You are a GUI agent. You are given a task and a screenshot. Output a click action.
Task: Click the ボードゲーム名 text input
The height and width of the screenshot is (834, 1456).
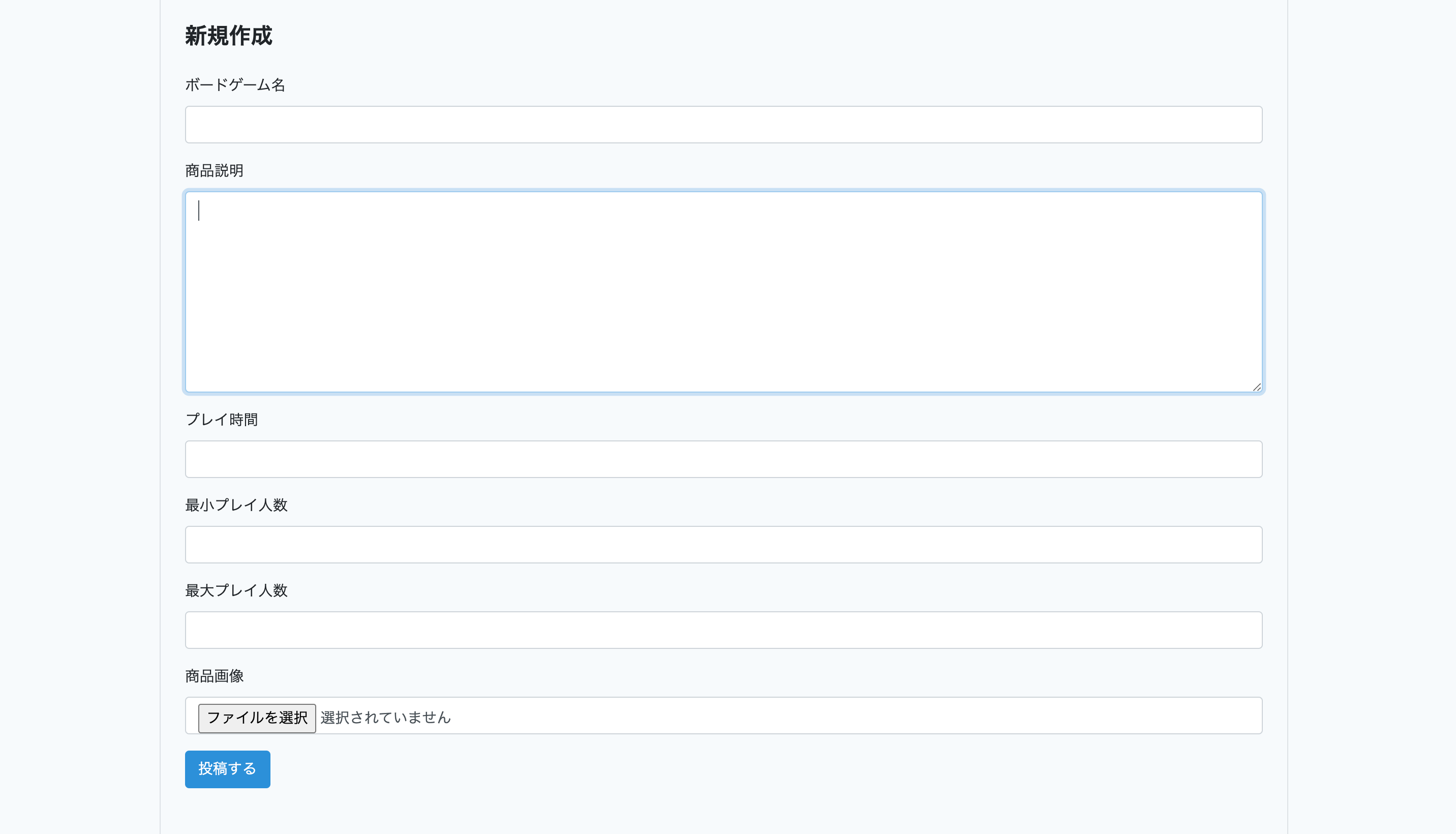pyautogui.click(x=723, y=124)
